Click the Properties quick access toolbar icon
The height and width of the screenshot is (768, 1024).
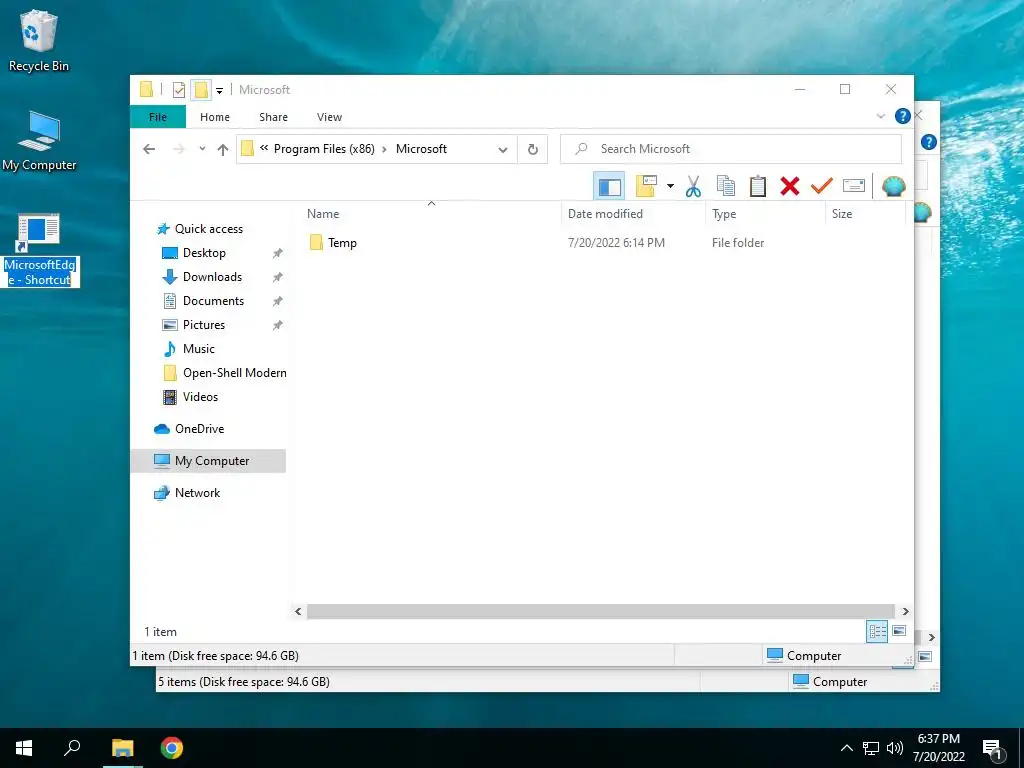click(x=179, y=90)
